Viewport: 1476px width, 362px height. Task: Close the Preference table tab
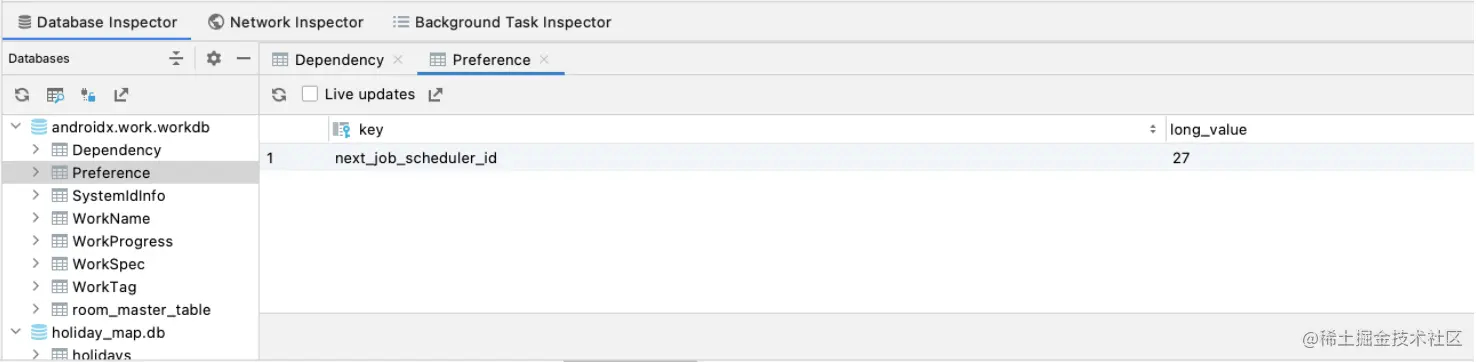pyautogui.click(x=544, y=60)
